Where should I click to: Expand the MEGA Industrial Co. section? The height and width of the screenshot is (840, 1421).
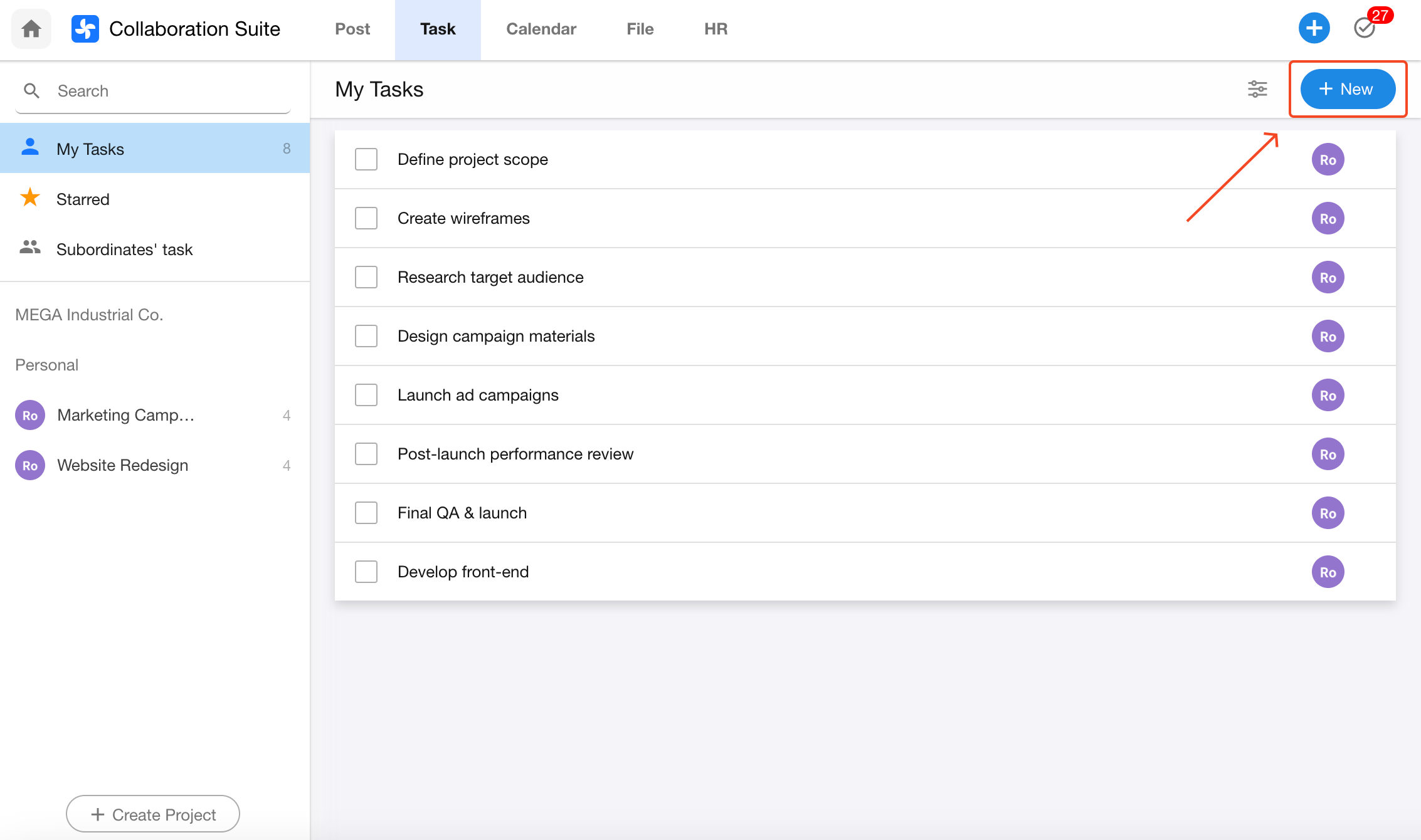click(89, 315)
